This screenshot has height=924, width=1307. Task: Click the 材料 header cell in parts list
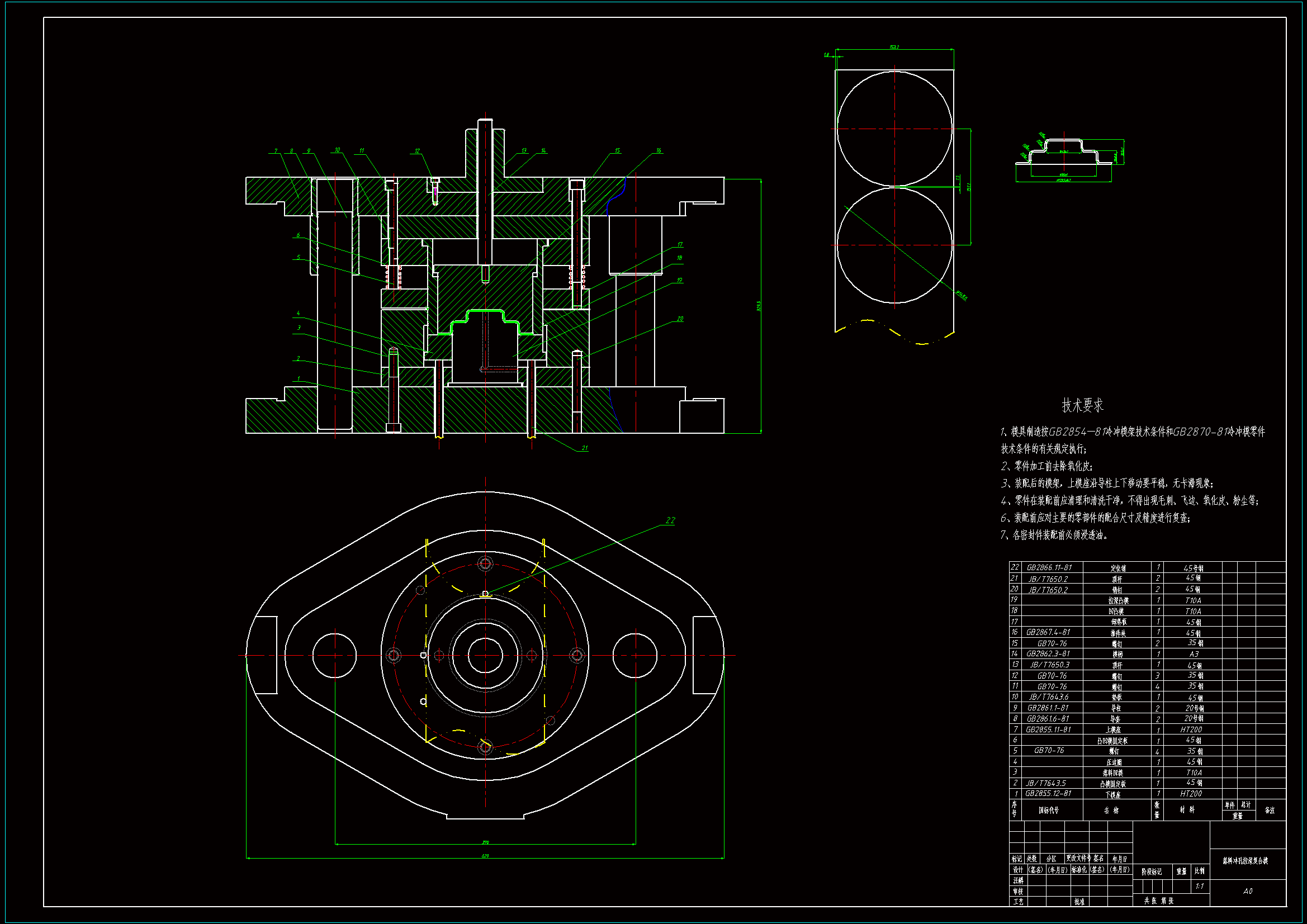[x=1187, y=809]
